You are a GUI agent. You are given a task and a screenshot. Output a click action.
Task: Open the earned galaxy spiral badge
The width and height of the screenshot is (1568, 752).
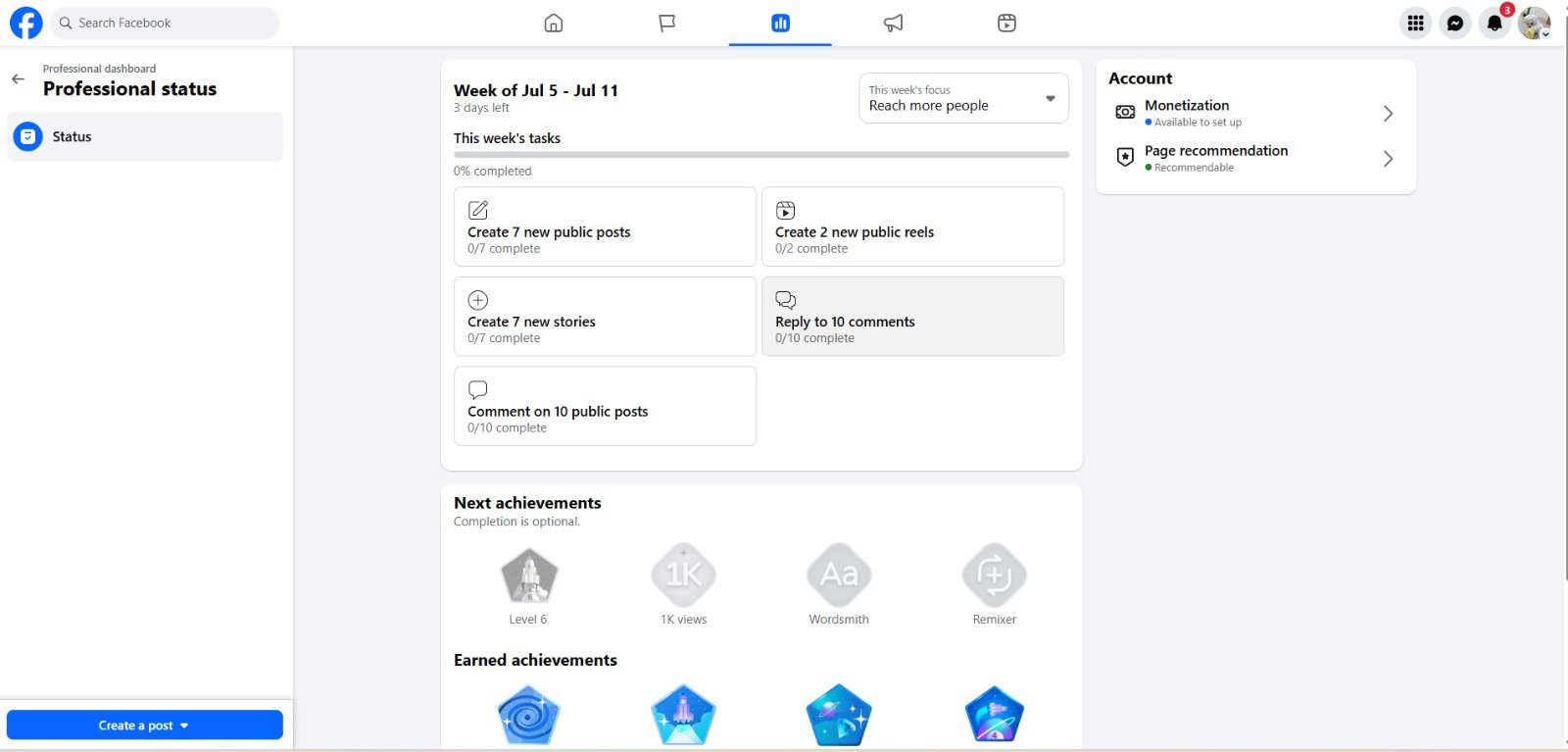(x=528, y=716)
